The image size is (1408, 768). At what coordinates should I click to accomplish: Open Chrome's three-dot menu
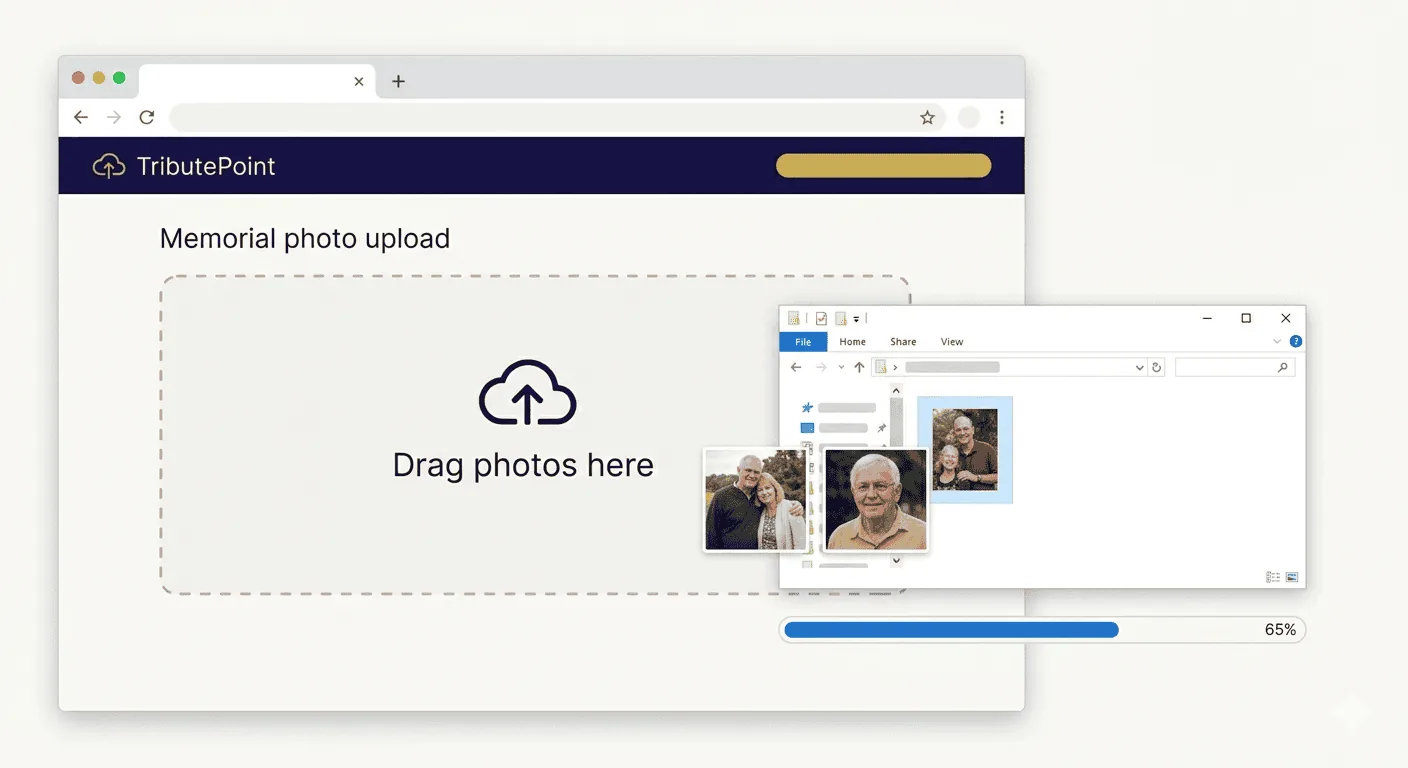(1002, 117)
